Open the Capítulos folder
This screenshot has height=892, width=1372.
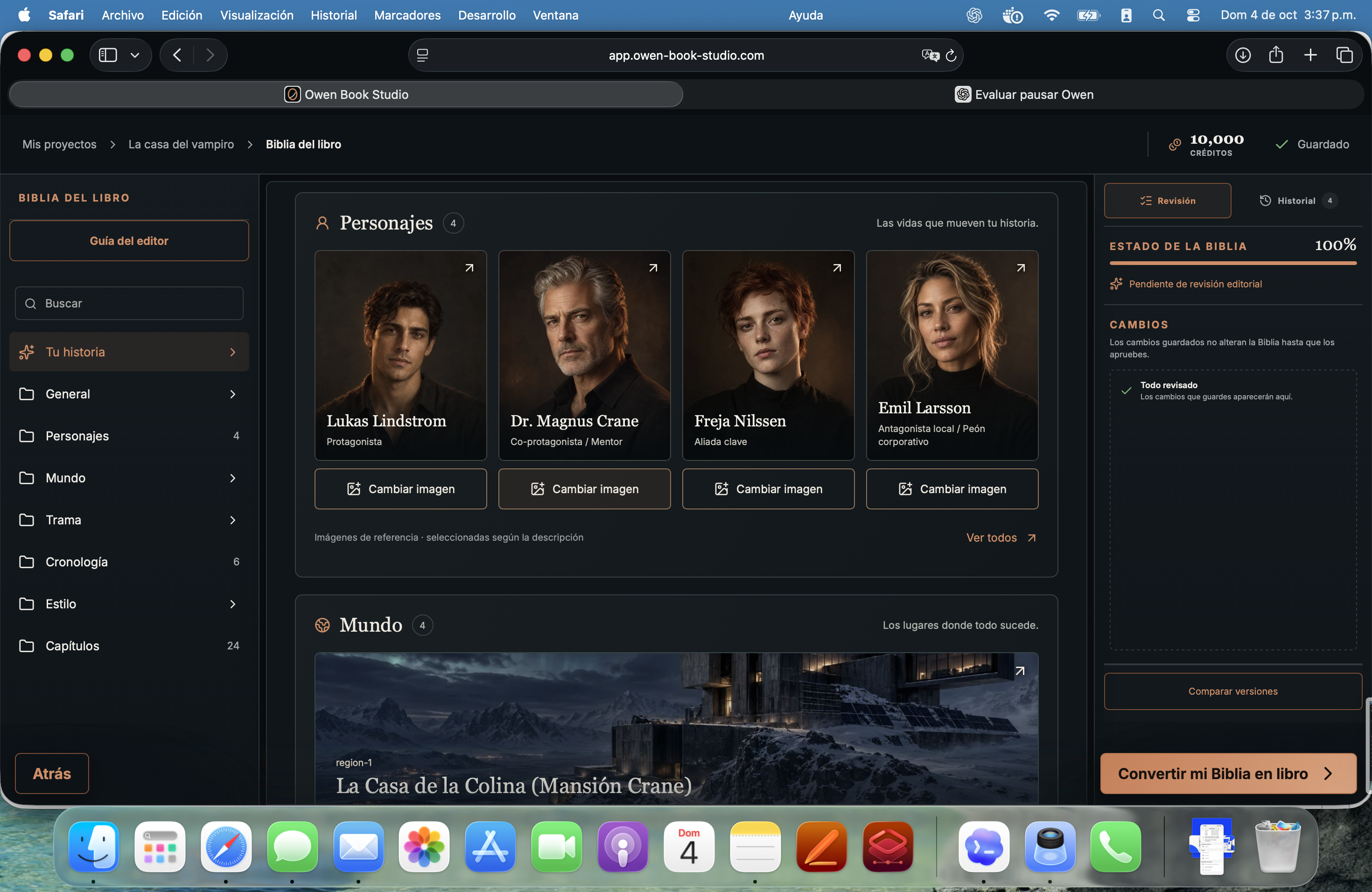click(129, 646)
